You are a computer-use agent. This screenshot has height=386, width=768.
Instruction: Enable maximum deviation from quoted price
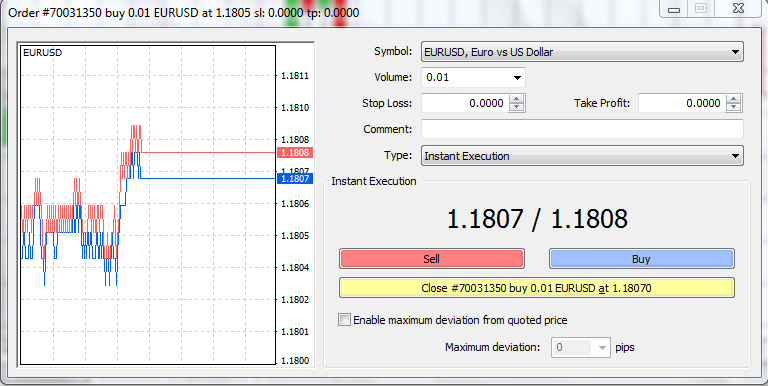(345, 320)
